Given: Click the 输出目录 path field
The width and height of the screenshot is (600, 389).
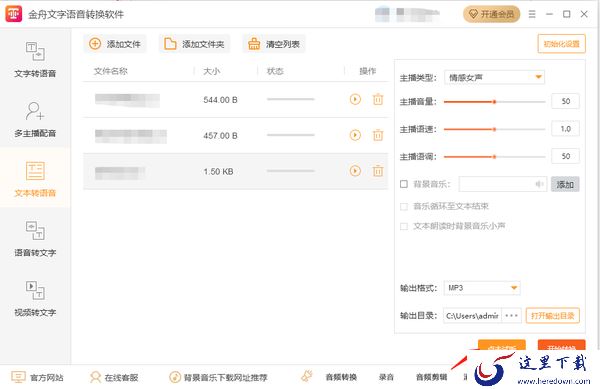Looking at the screenshot, I should click(x=473, y=316).
